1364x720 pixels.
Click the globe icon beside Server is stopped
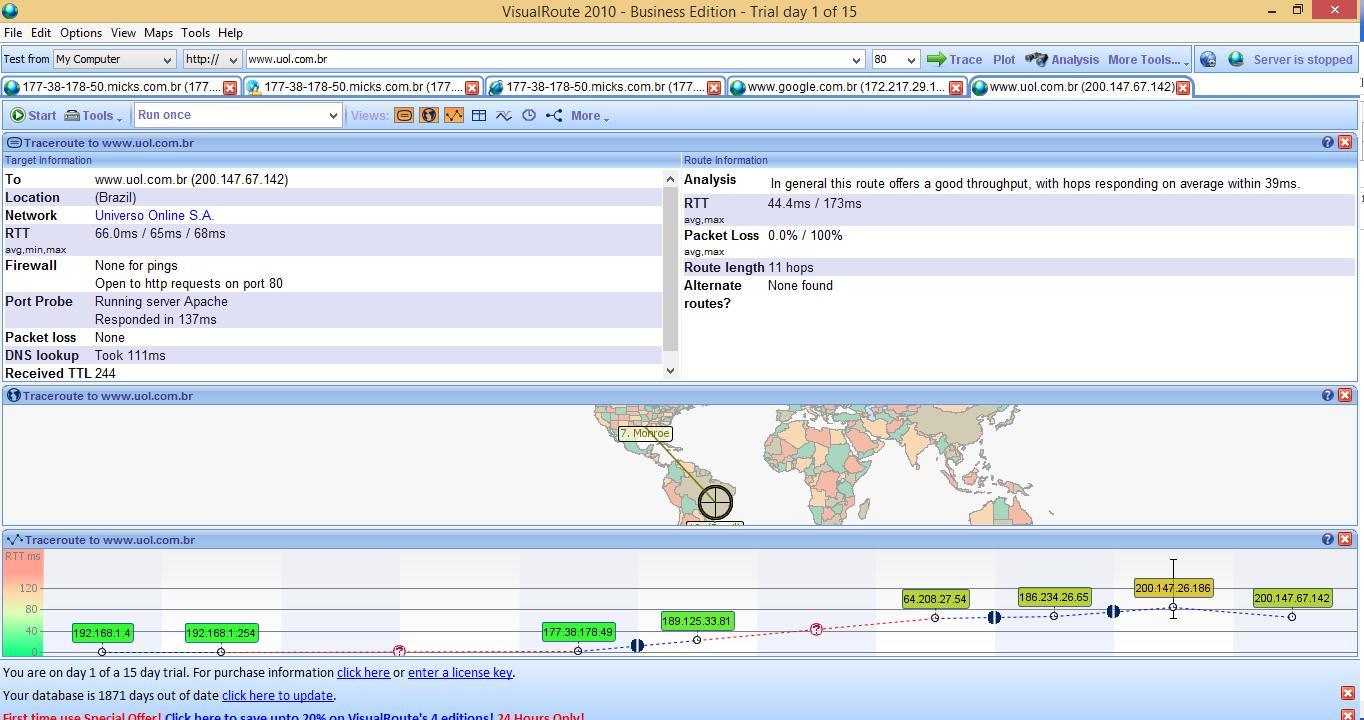pyautogui.click(x=1236, y=59)
